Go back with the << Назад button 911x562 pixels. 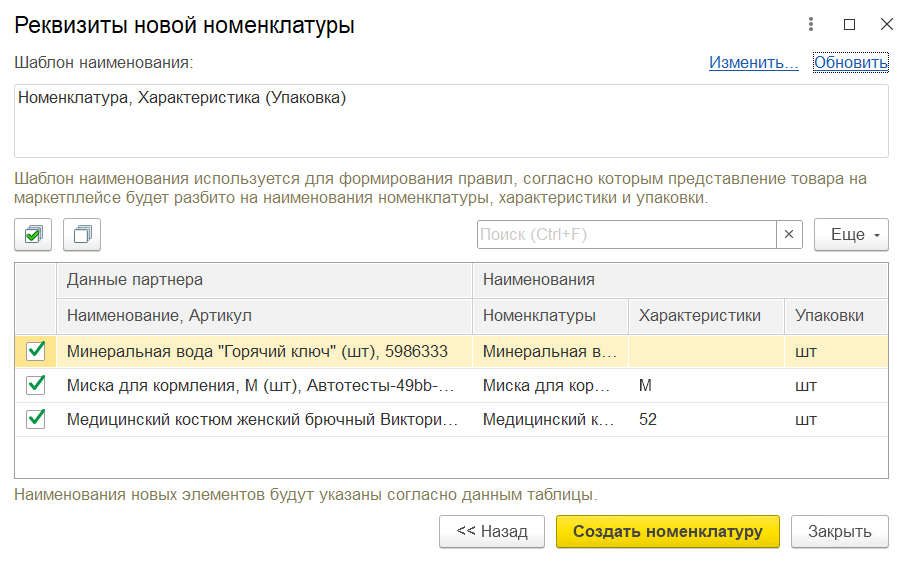point(491,531)
